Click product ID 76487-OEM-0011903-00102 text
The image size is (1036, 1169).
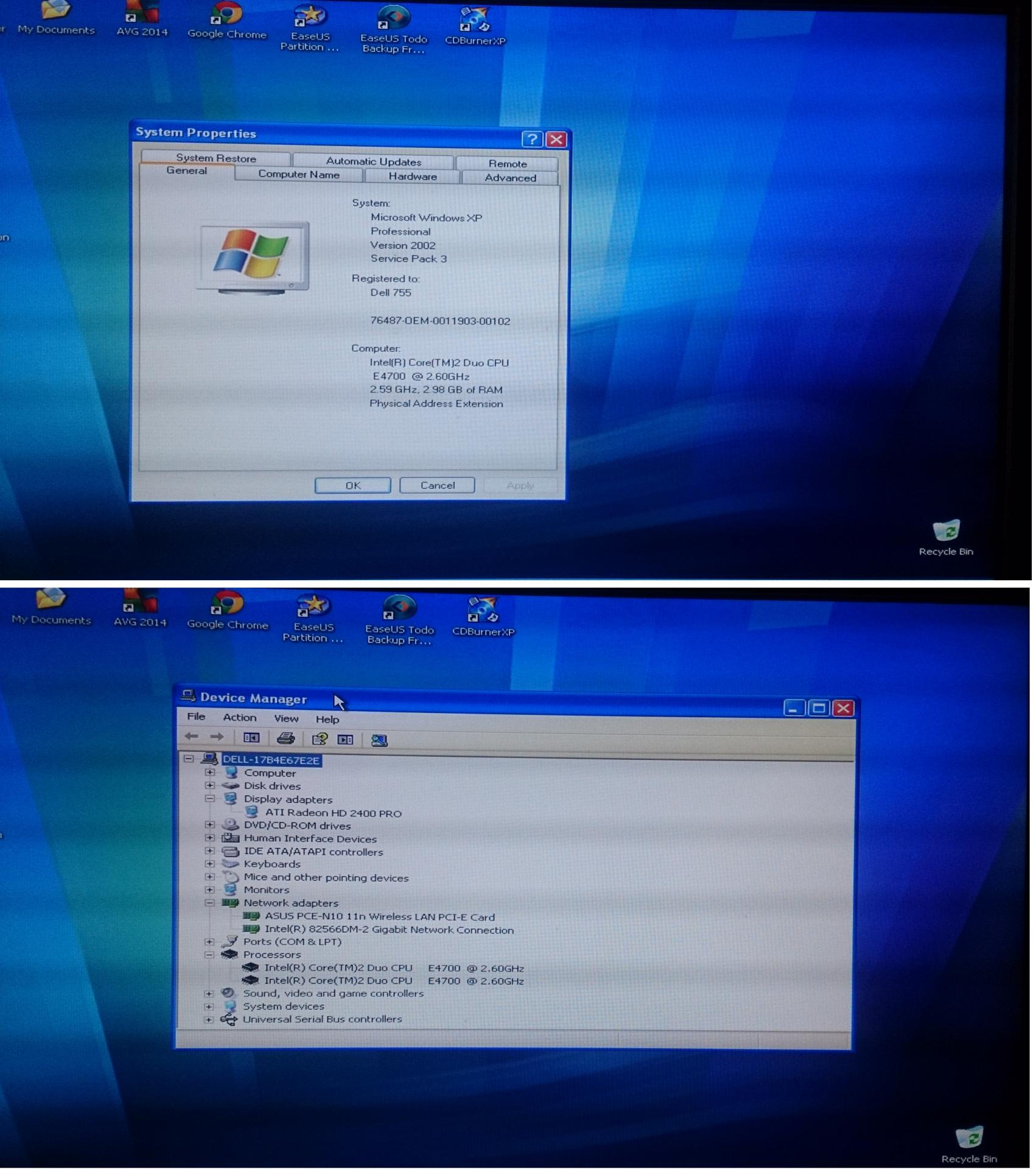click(440, 321)
